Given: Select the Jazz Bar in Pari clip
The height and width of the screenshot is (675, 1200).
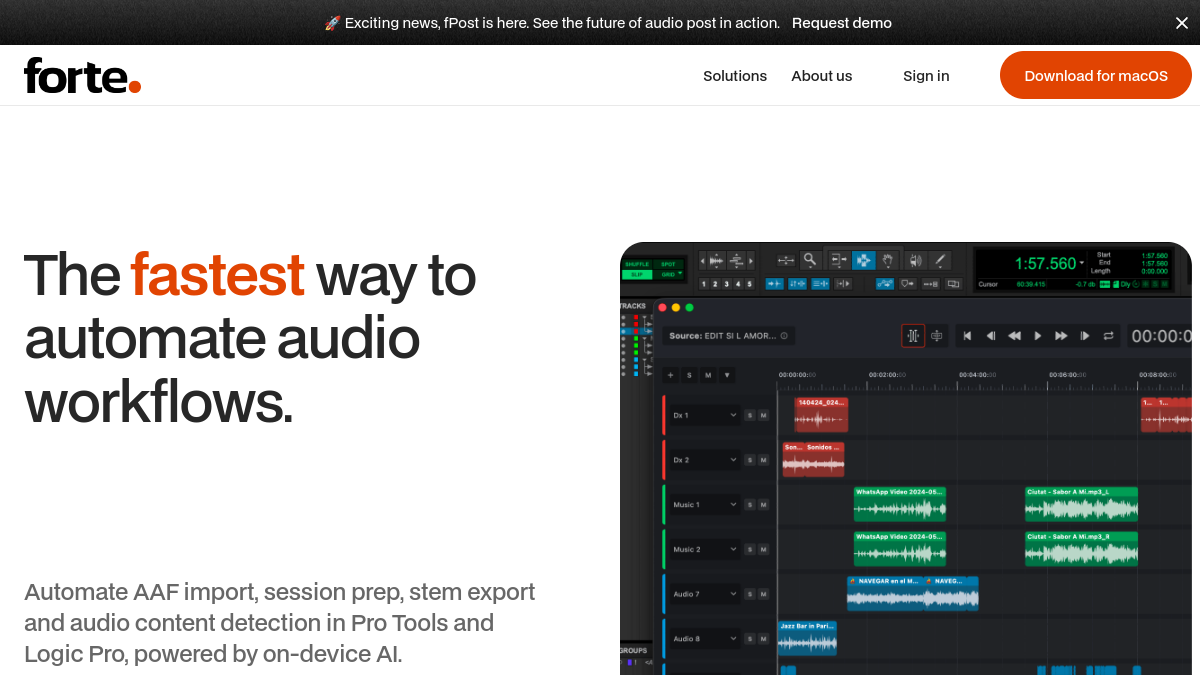Looking at the screenshot, I should [x=807, y=638].
